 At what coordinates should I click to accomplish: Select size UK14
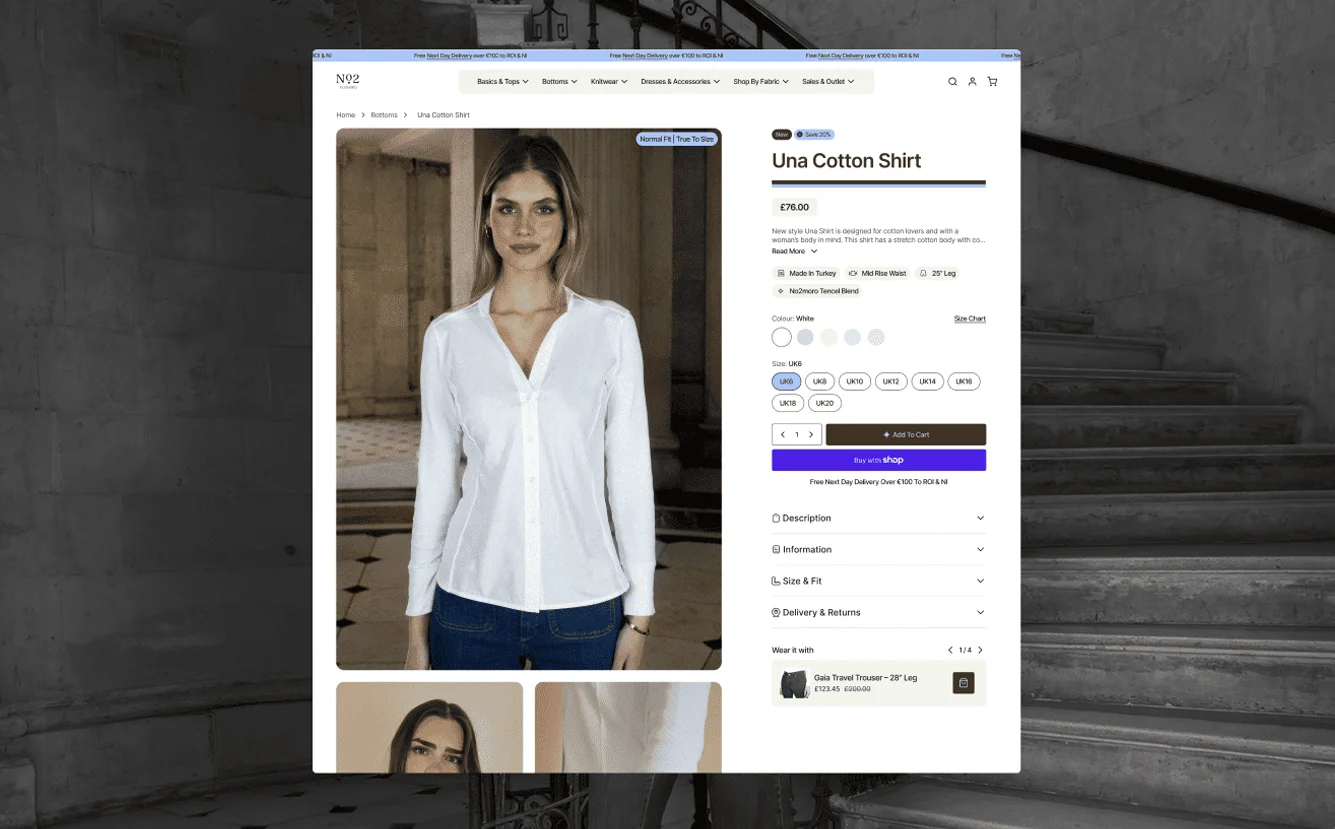point(927,381)
